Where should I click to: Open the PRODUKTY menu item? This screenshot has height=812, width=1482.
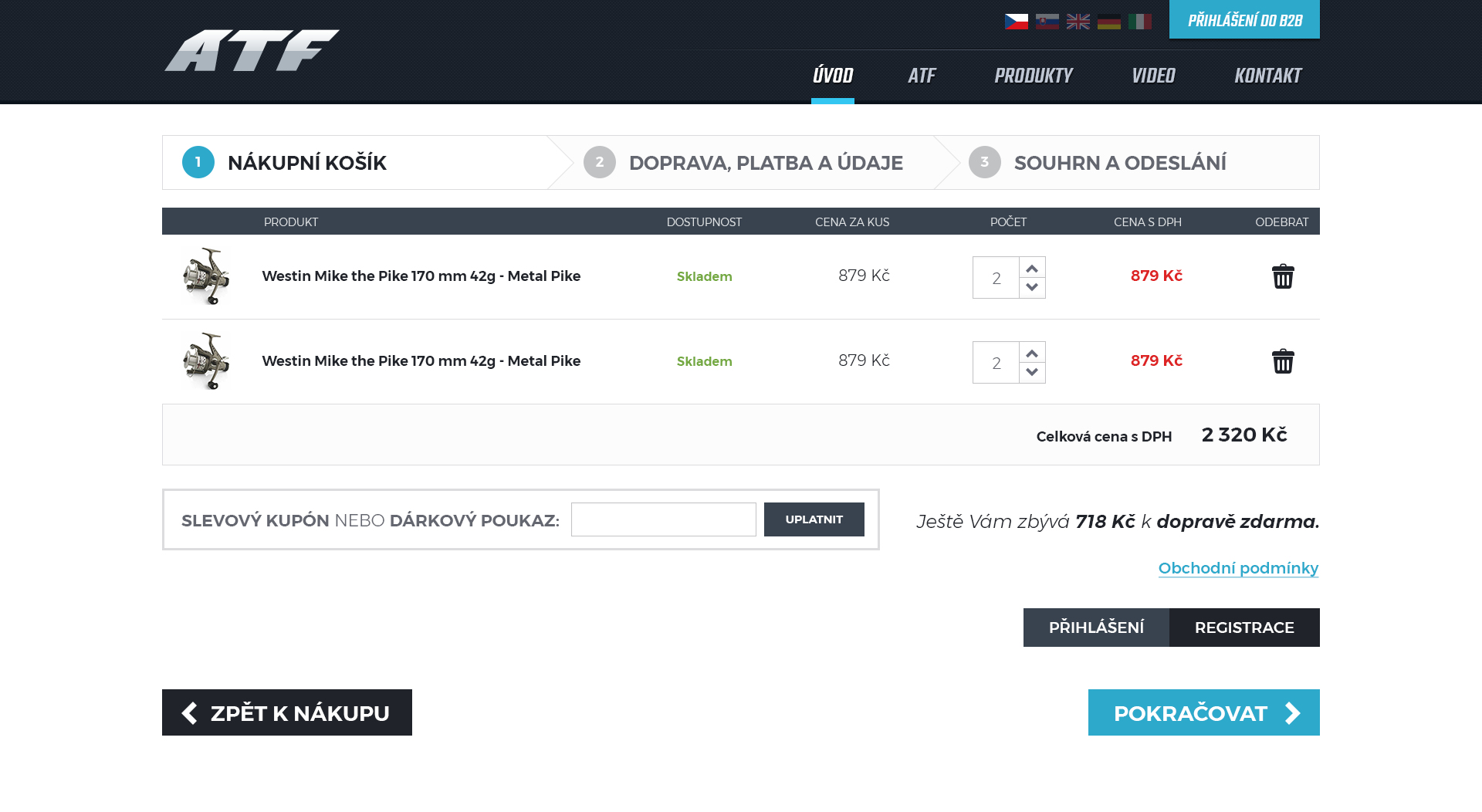point(1033,76)
